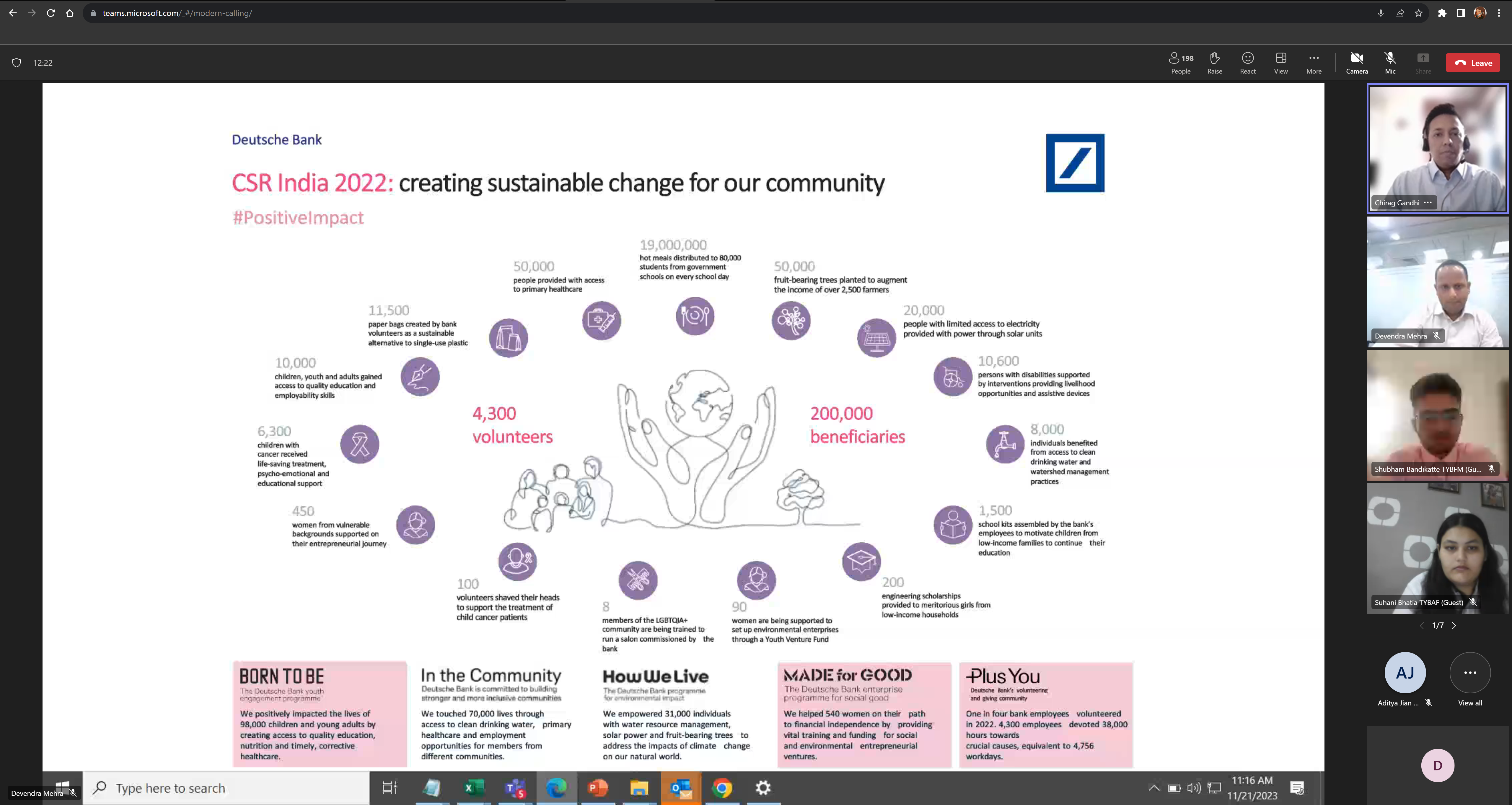The height and width of the screenshot is (805, 1512).
Task: Click the 'Type here to search' box
Action: [226, 788]
